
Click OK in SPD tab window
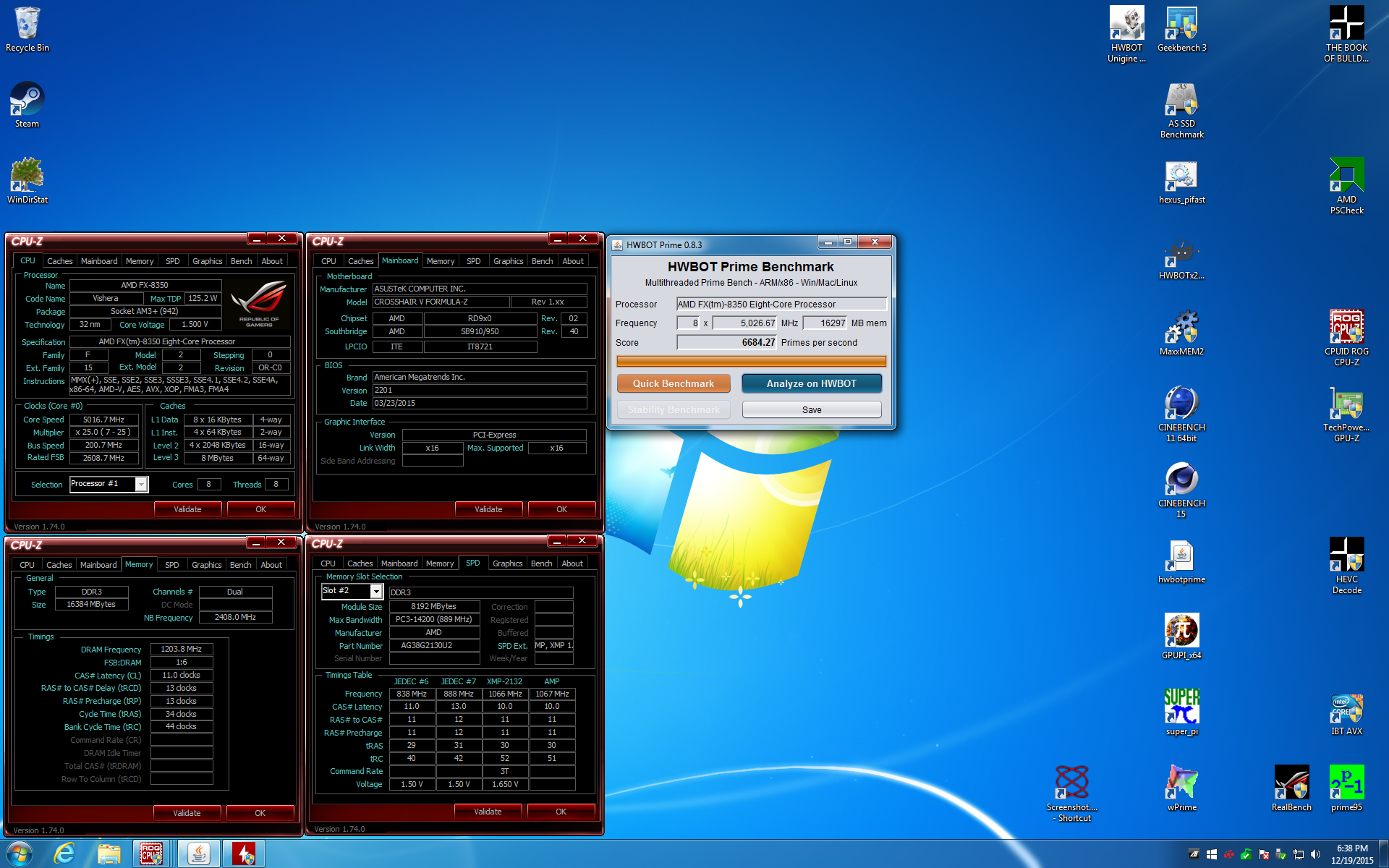[x=561, y=812]
